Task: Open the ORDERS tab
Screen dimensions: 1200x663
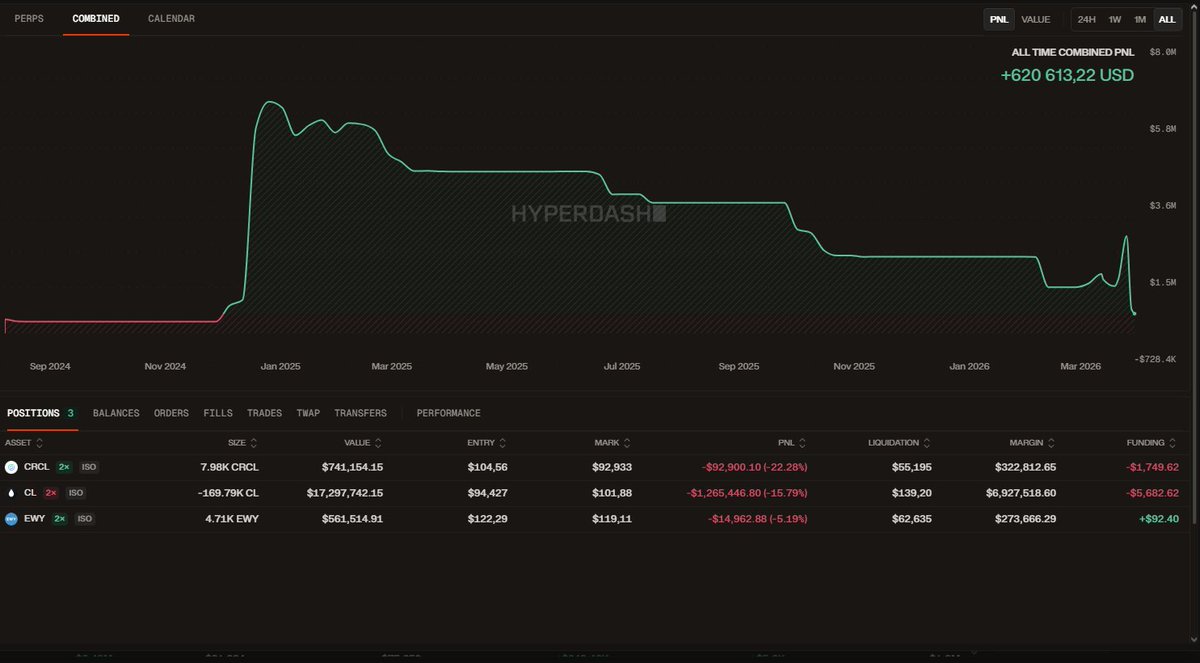Action: [x=171, y=413]
